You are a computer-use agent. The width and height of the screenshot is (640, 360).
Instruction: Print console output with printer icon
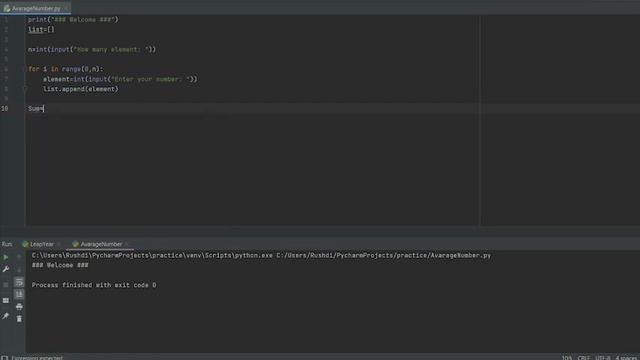19,307
